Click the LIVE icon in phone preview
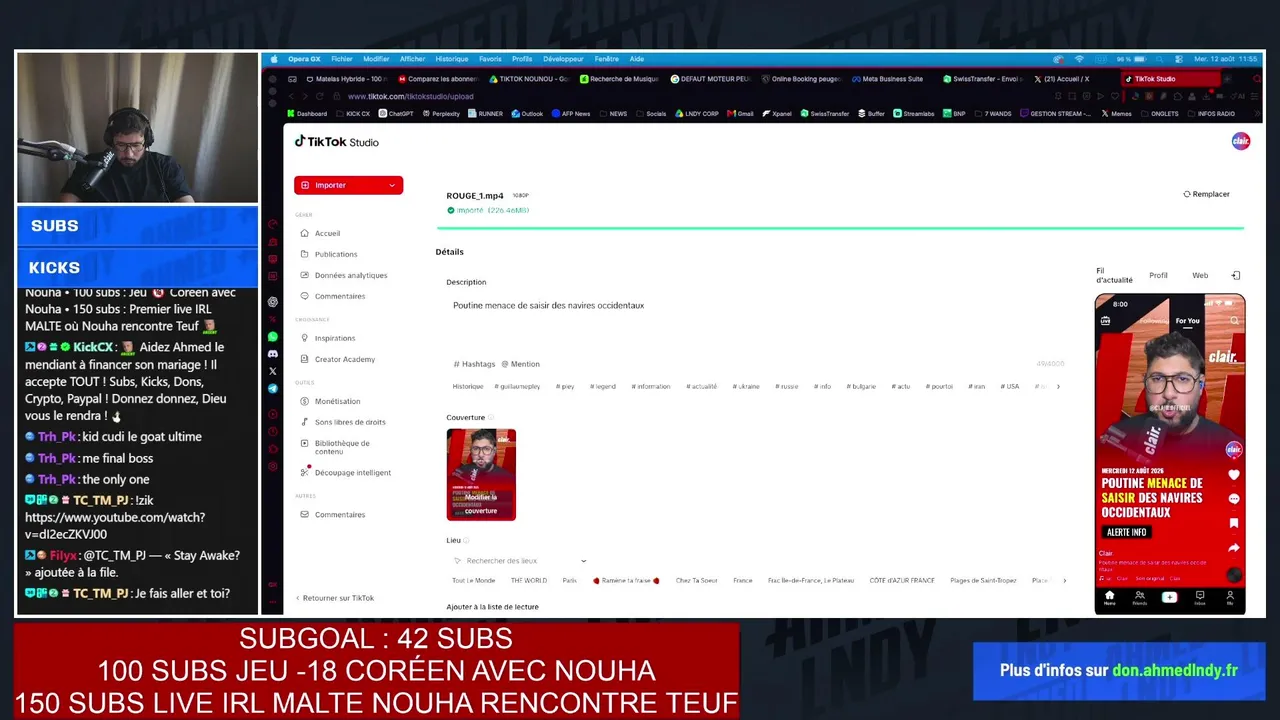This screenshot has height=720, width=1280. [1106, 321]
